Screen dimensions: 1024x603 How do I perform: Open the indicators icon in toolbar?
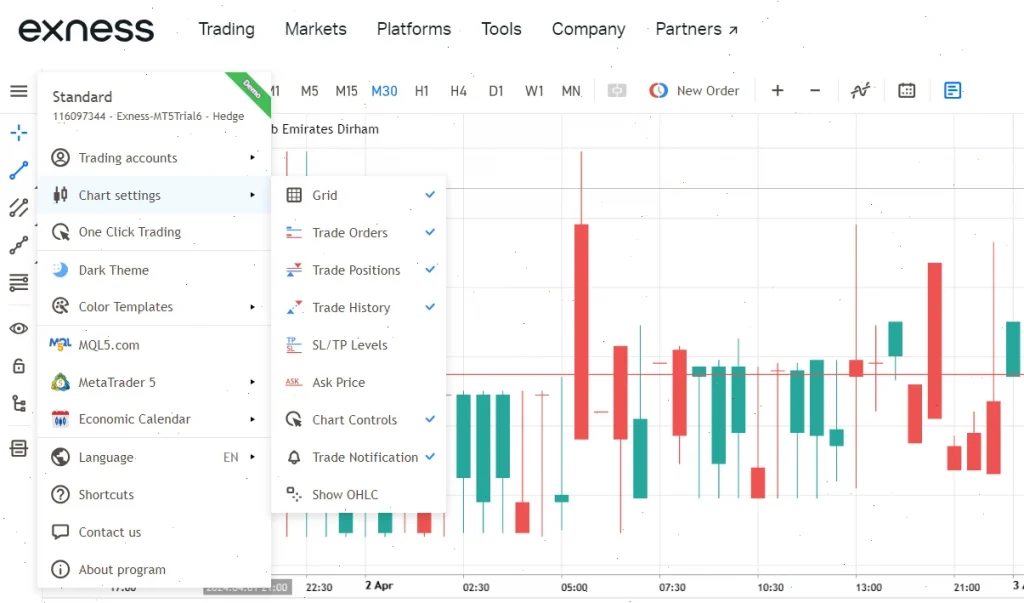860,91
